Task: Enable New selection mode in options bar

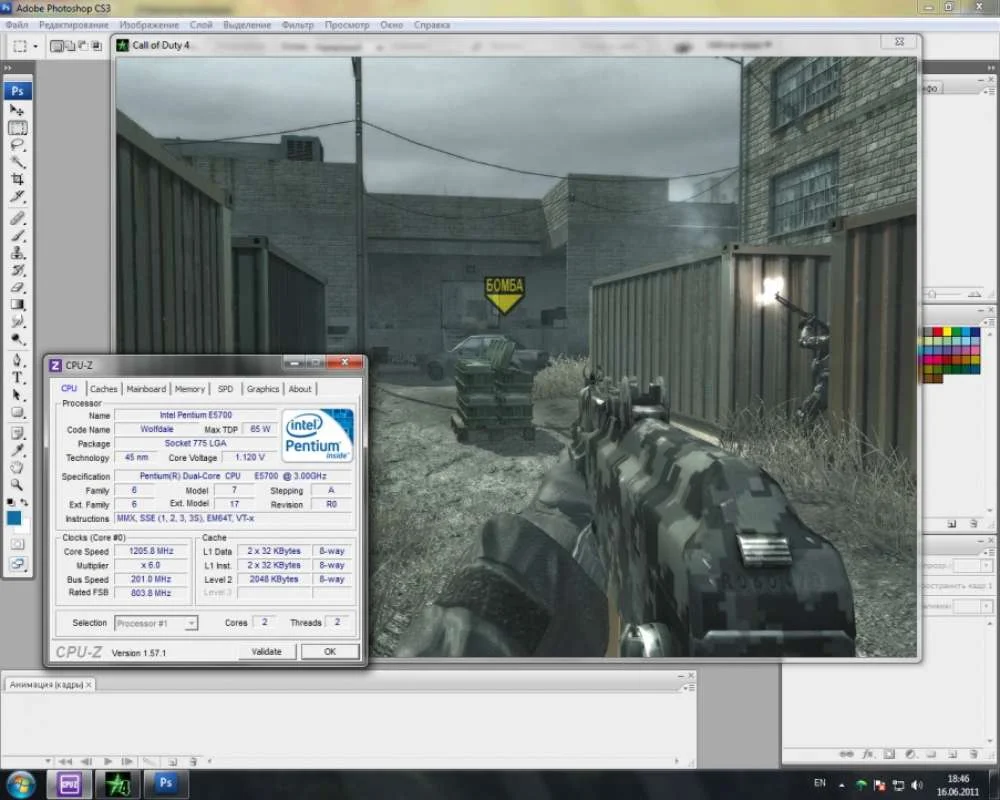Action: click(57, 46)
